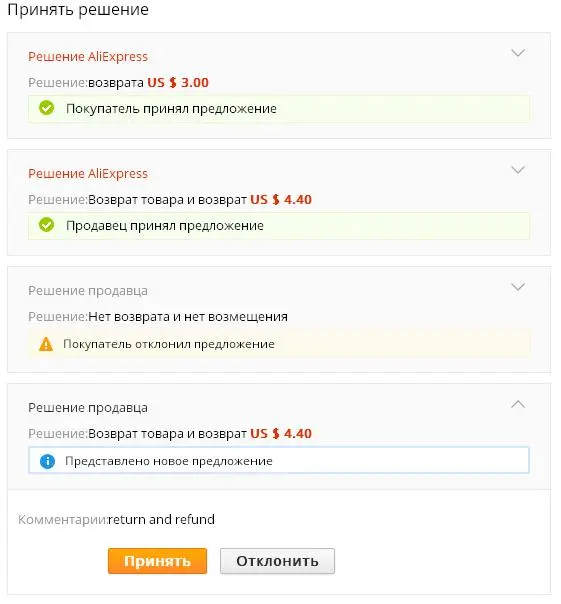Click 'Представлено новое предложение' status box

tap(279, 460)
